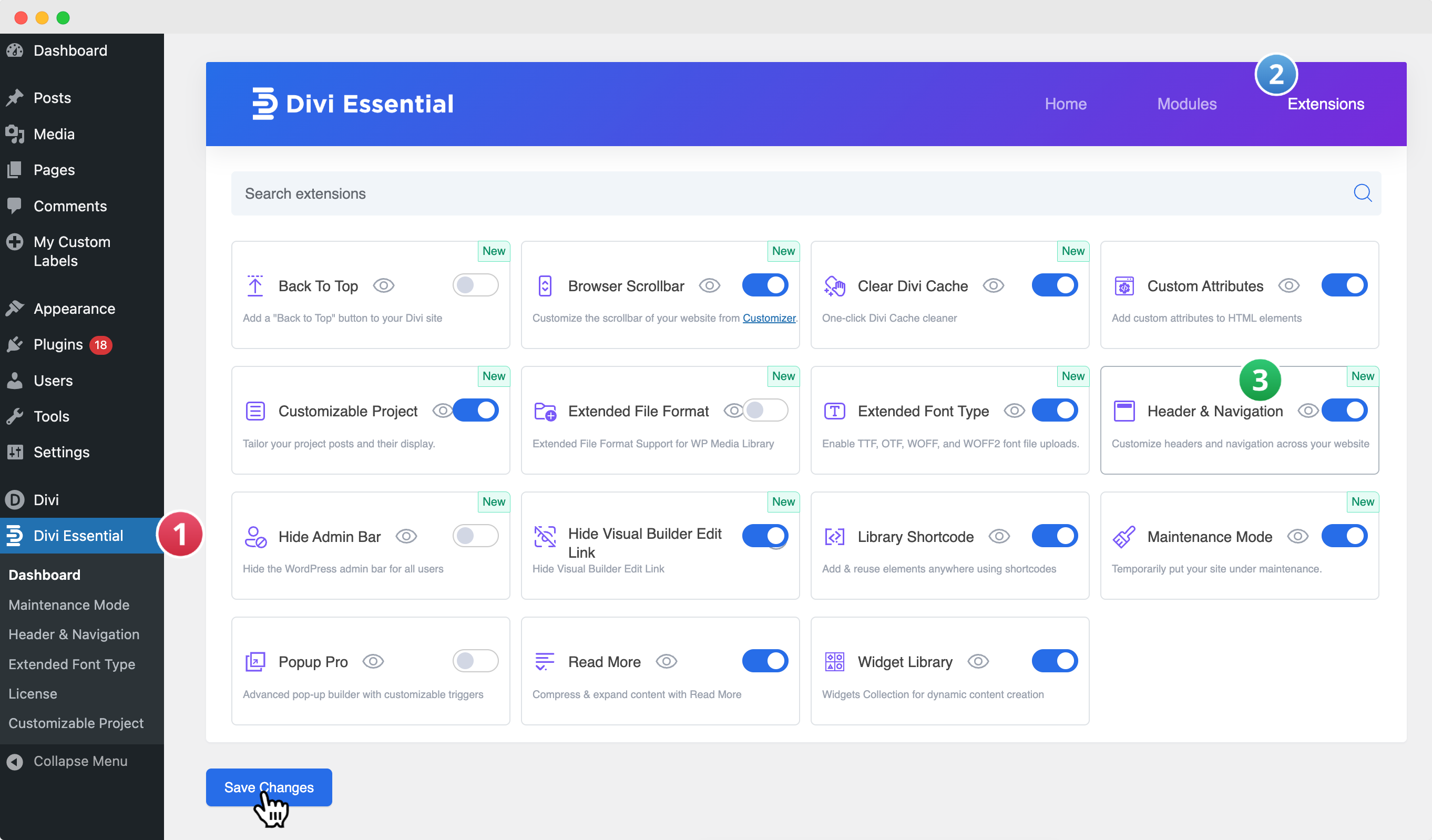Click the Popup Pro icon
Screen dimensions: 1432x840
pyautogui.click(x=255, y=662)
